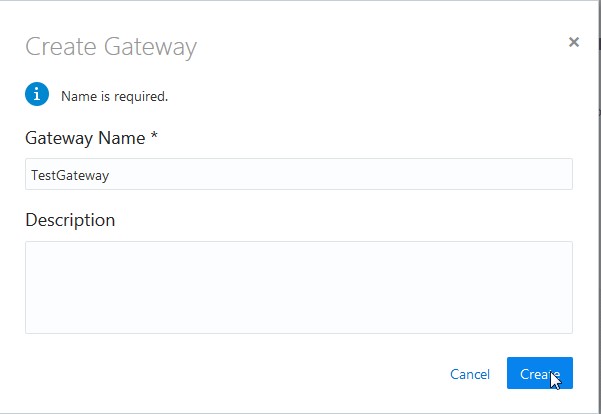This screenshot has width=601, height=414.
Task: Click the 'Name is required.' message
Action: (x=114, y=97)
